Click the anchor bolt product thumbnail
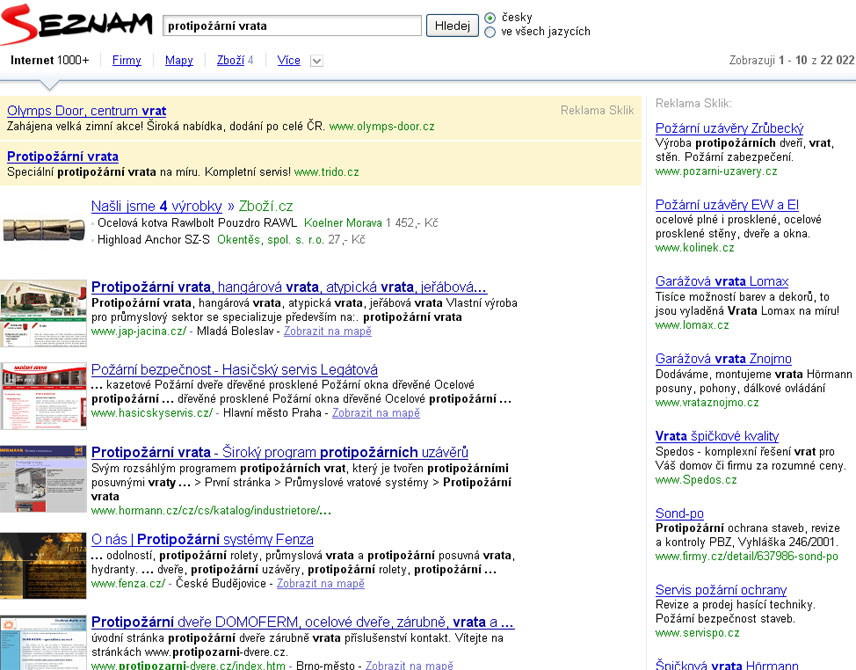Image resolution: width=856 pixels, height=670 pixels. pos(44,229)
